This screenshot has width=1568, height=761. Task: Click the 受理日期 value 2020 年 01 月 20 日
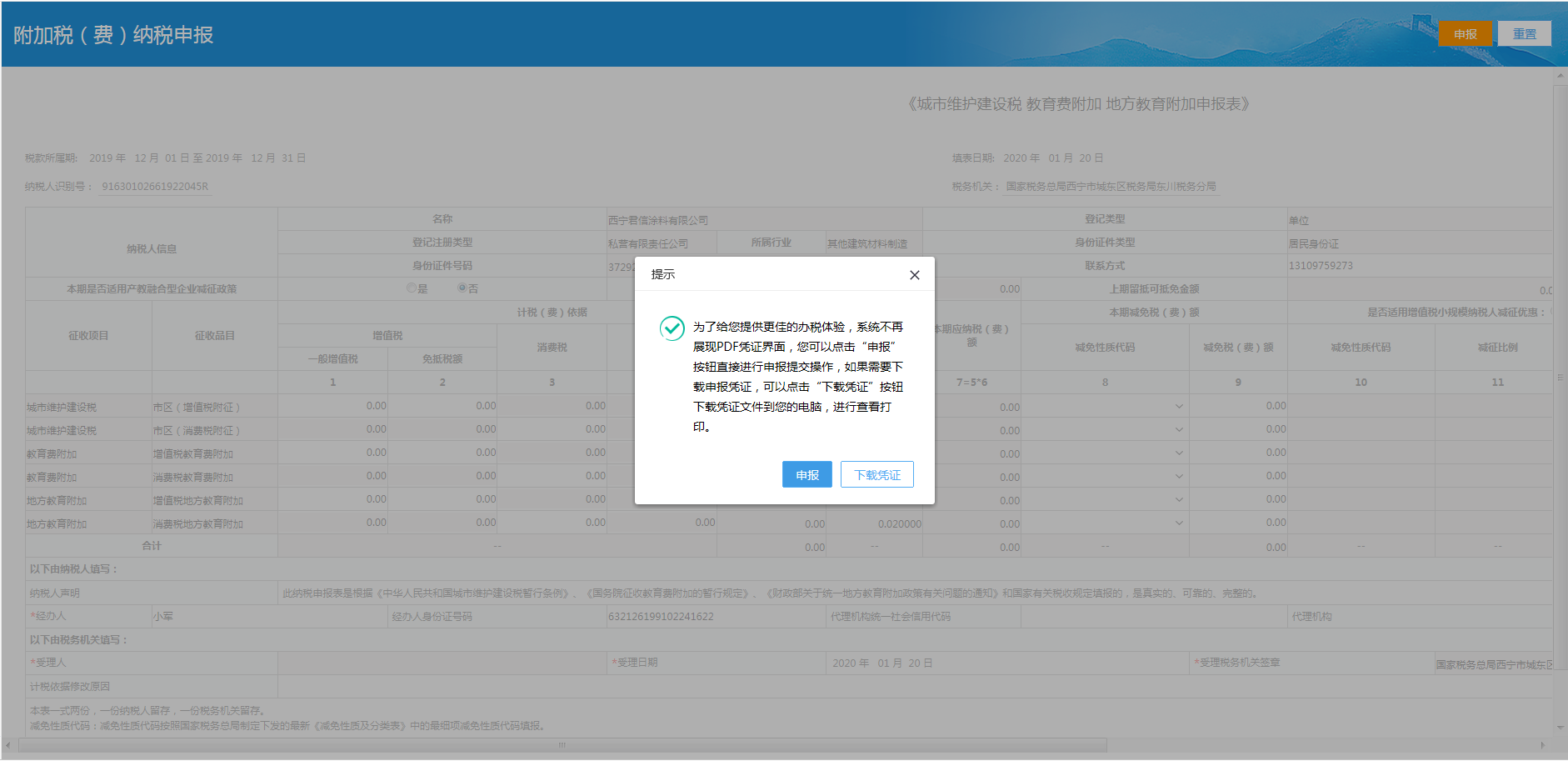point(882,663)
